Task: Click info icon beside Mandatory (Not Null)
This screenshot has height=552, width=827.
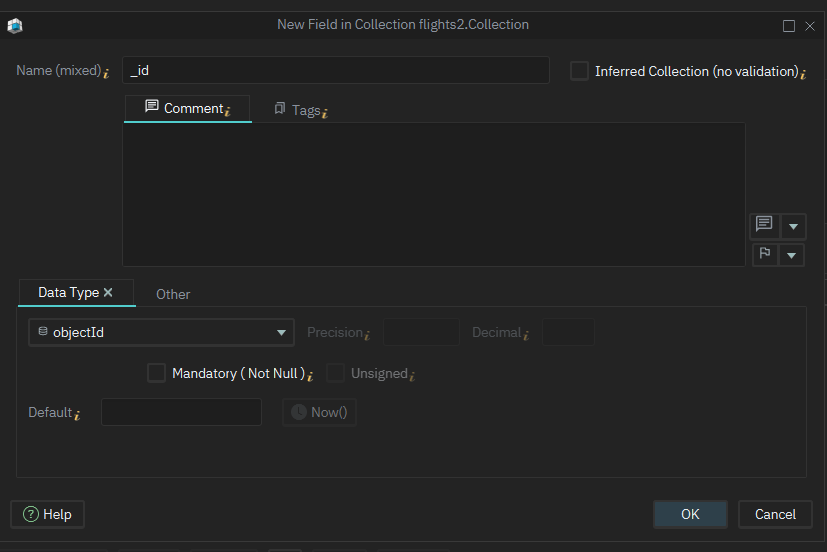Action: pos(310,376)
